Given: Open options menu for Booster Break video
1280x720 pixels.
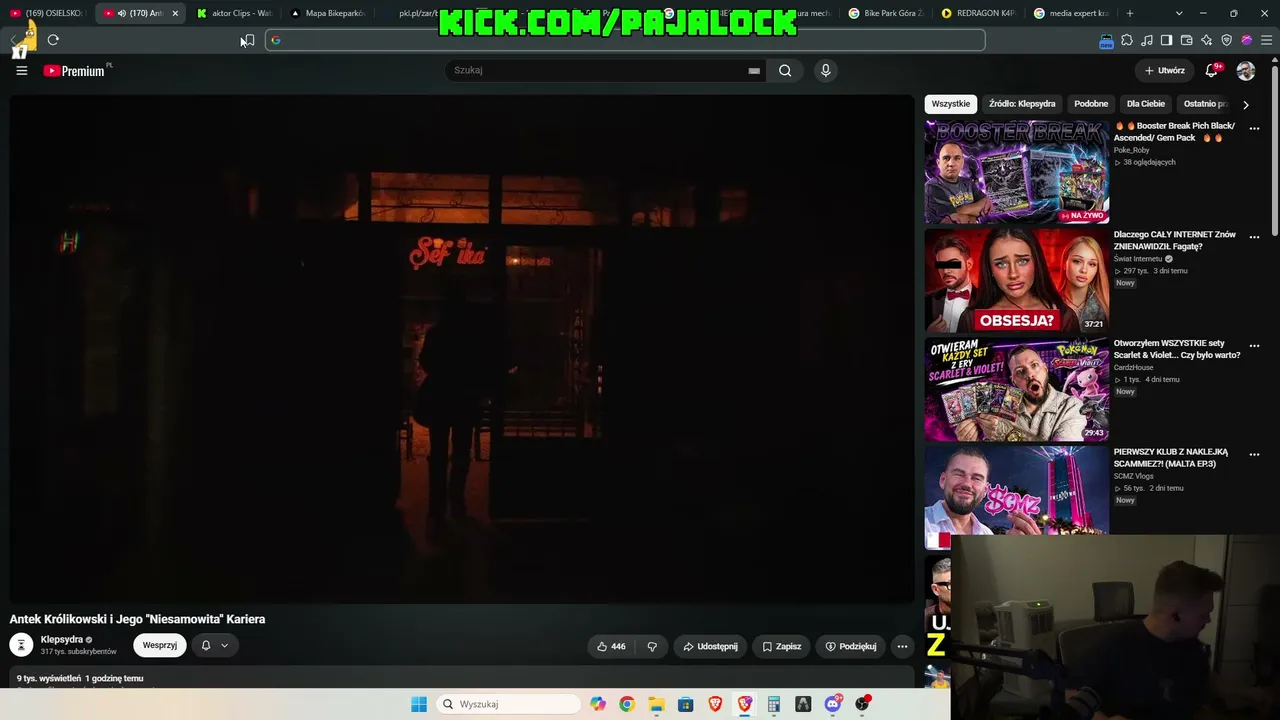Looking at the screenshot, I should click(1254, 129).
